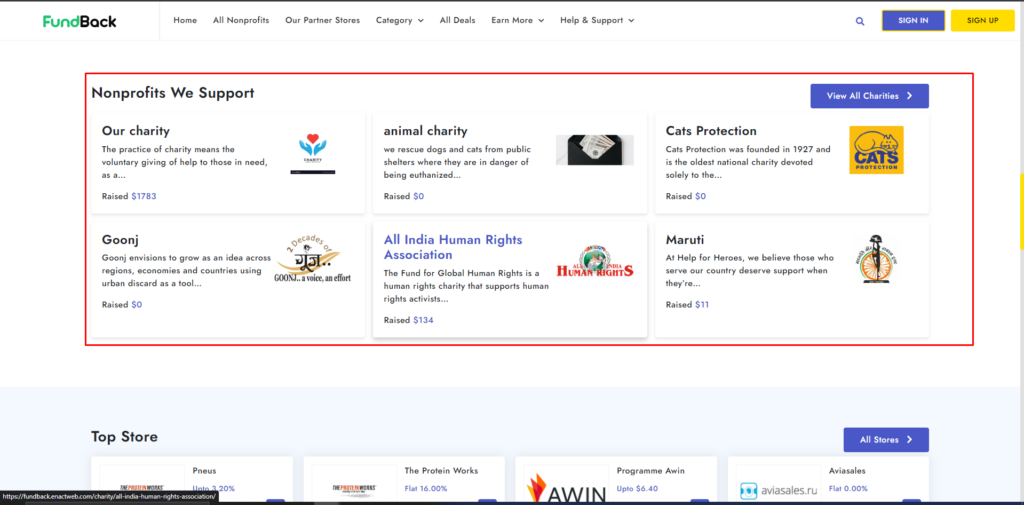Viewport: 1024px width, 505px height.
Task: Open the Cats Protection yellow logo
Action: (876, 150)
